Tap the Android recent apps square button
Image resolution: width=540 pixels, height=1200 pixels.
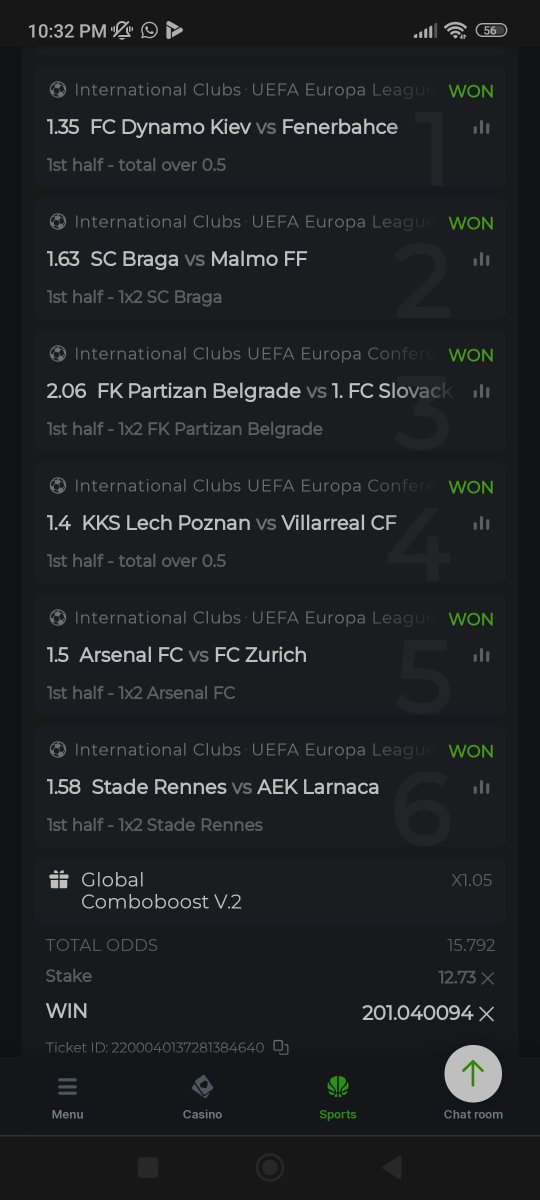point(148,1167)
